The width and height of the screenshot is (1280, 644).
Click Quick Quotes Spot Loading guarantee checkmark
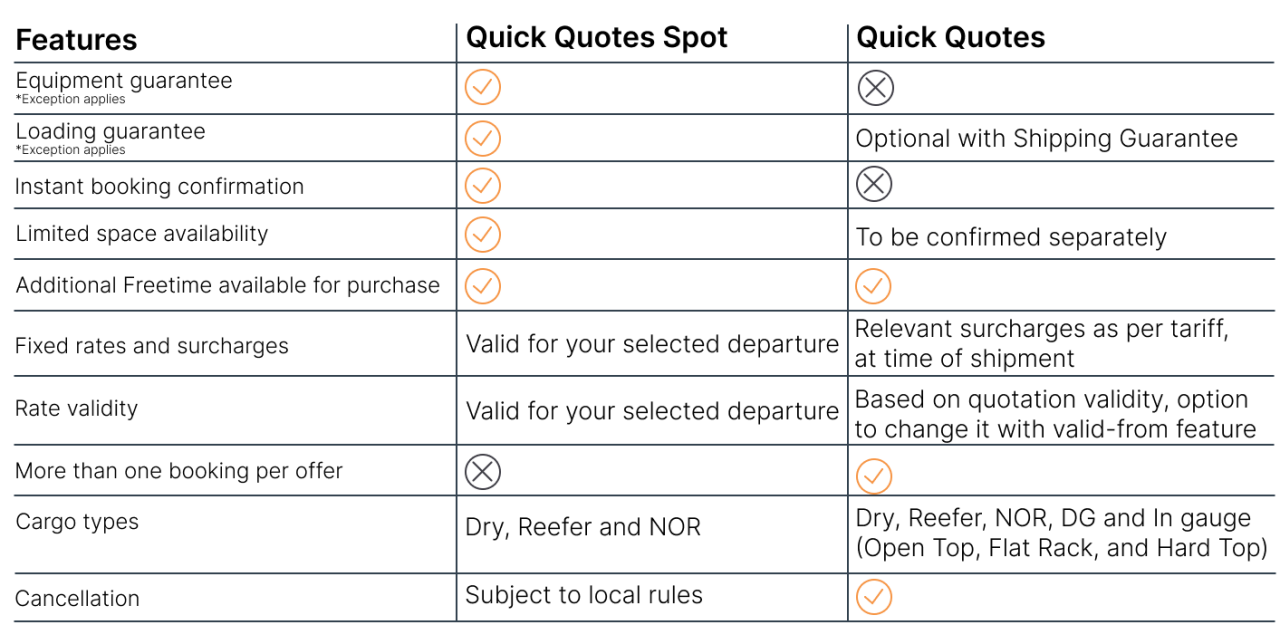pos(483,138)
